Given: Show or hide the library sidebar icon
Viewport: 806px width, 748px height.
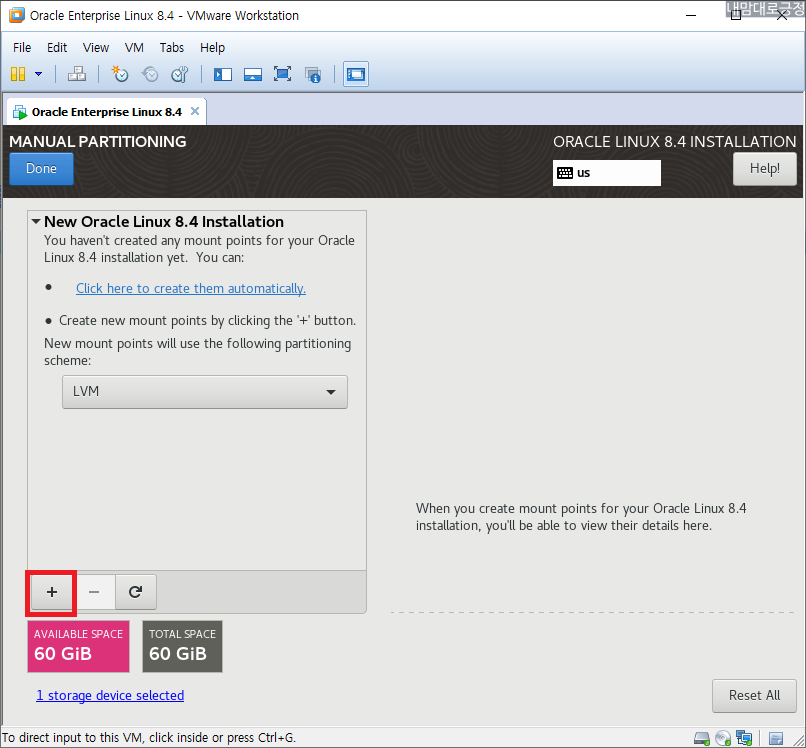Looking at the screenshot, I should tap(223, 75).
